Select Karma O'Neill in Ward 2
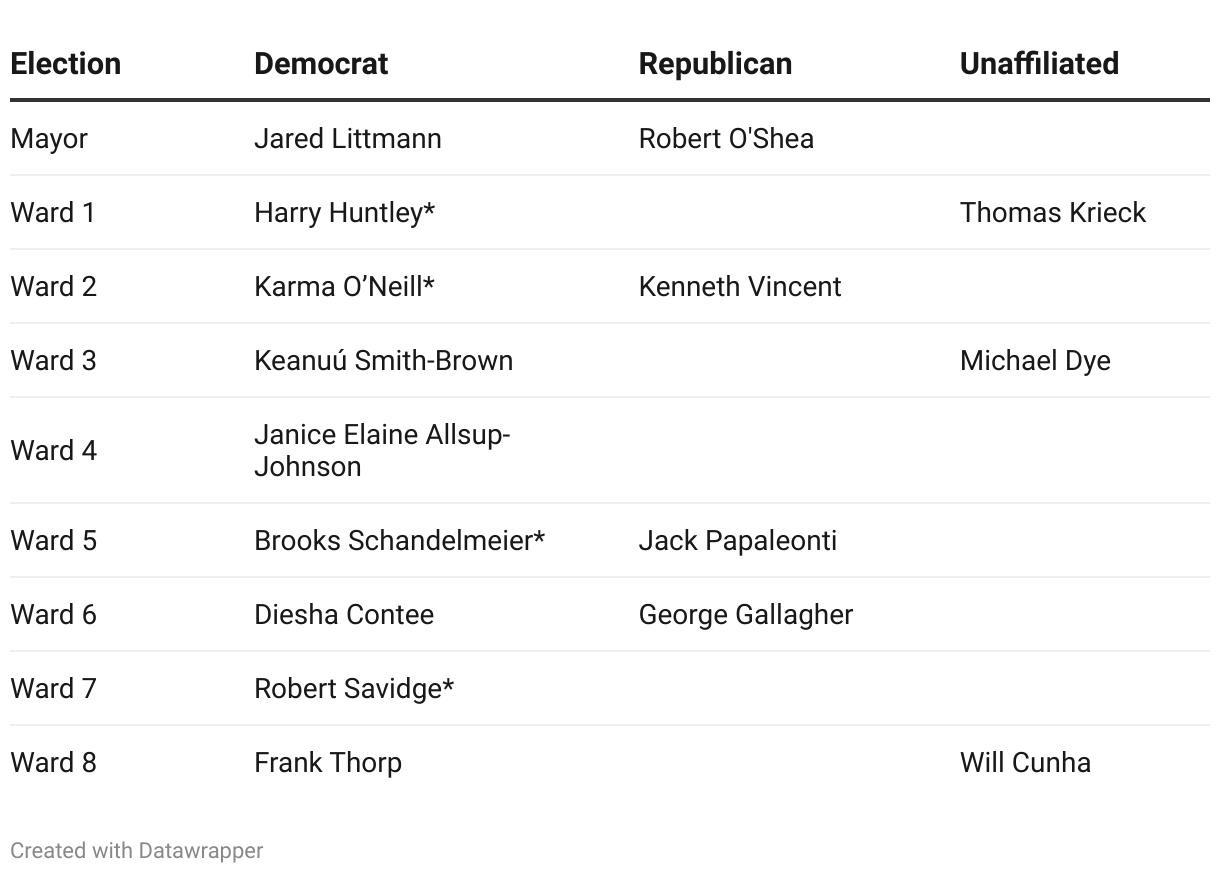Image resolution: width=1220 pixels, height=874 pixels. 344,286
